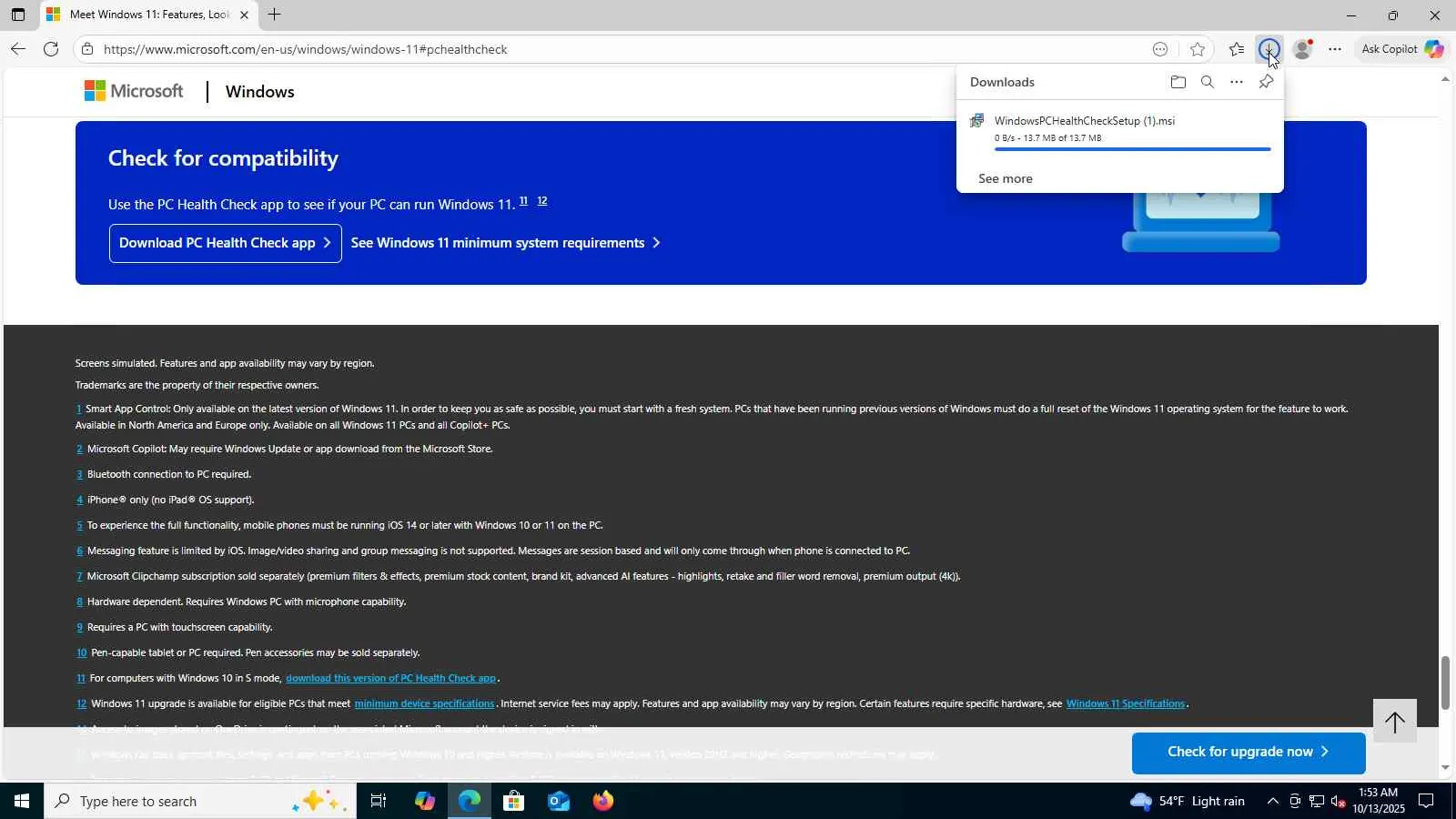The height and width of the screenshot is (819, 1456).
Task: Open Outlook from the taskbar
Action: (x=558, y=801)
